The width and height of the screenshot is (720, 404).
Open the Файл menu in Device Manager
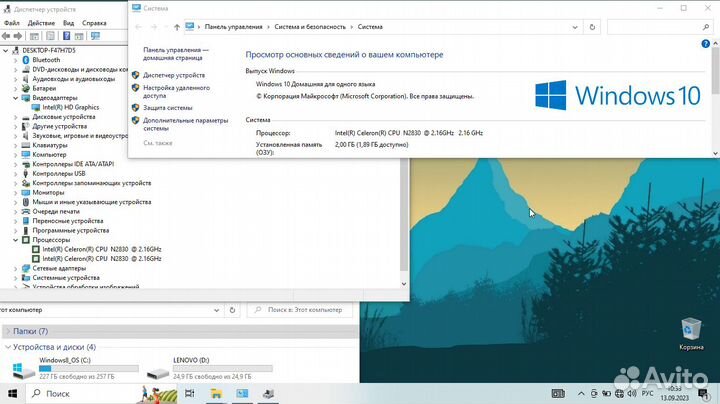coord(12,22)
